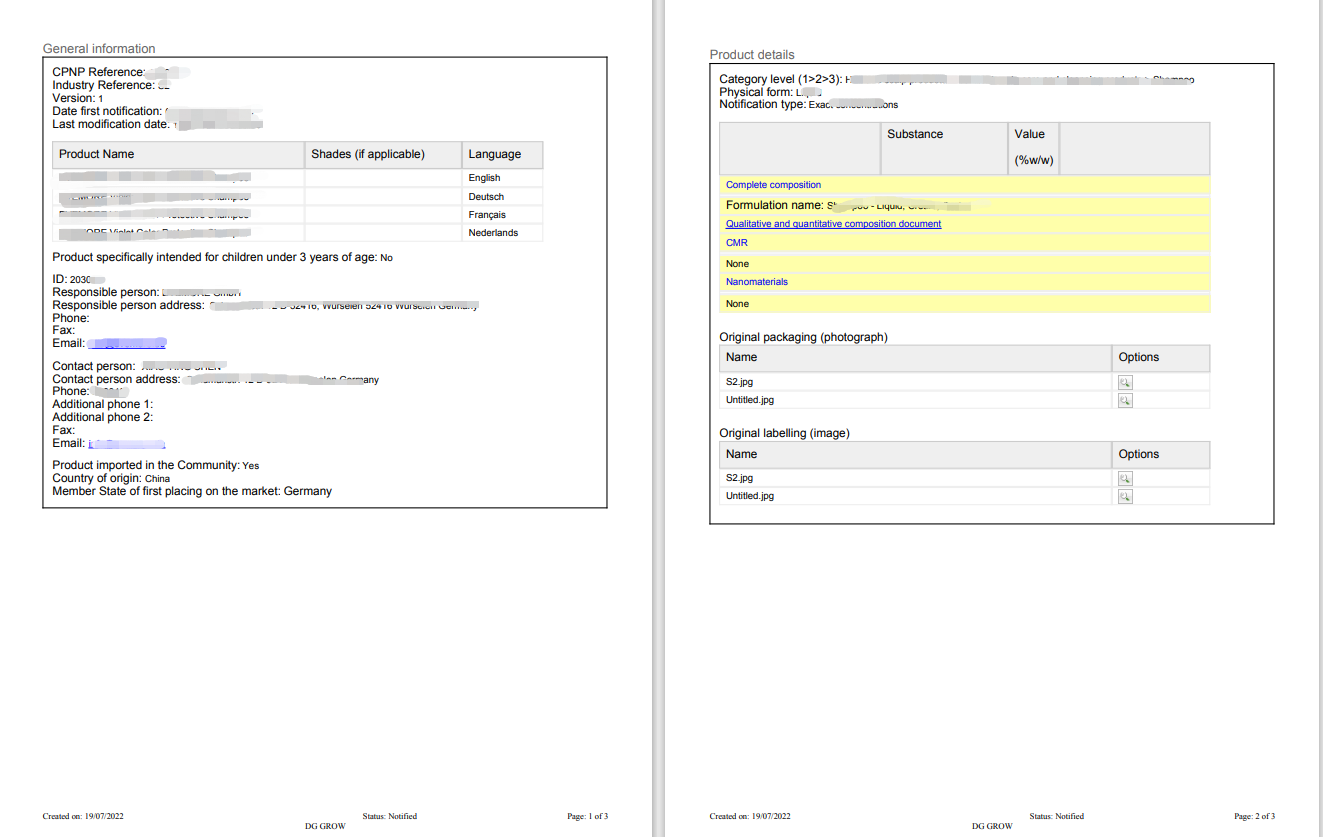Viewport: 1323px width, 837px height.
Task: Select the children under 3 years line
Action: click(223, 257)
